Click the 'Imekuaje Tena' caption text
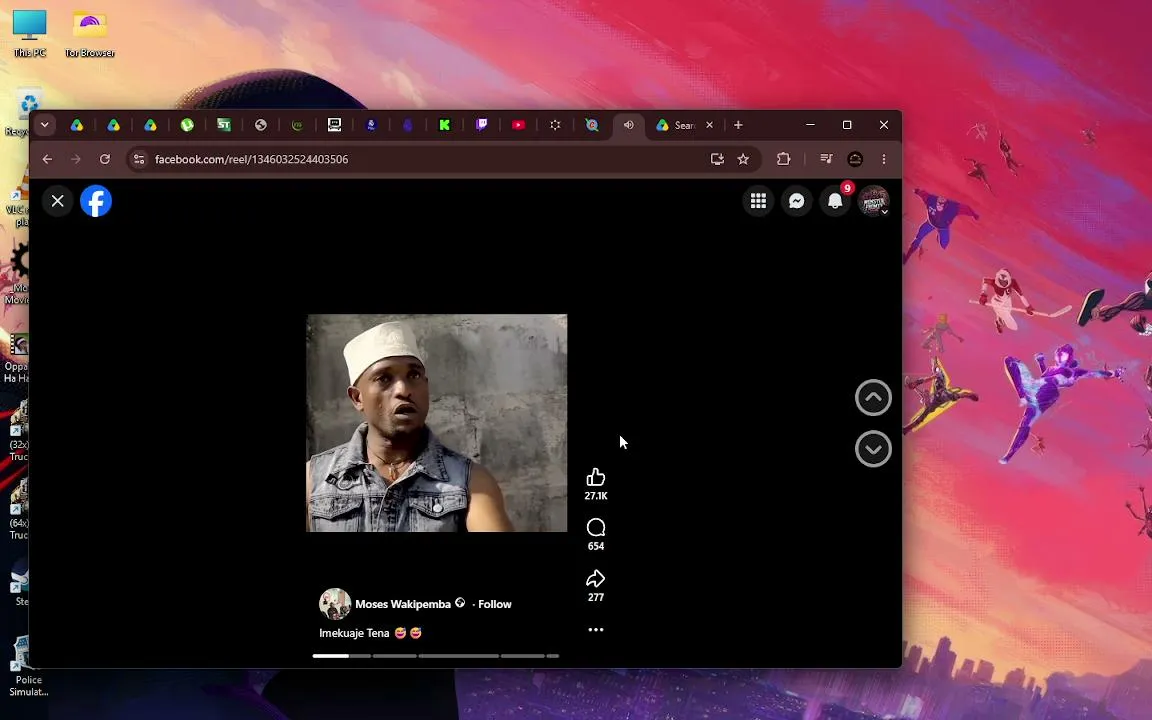Viewport: 1152px width, 720px height. tap(354, 633)
